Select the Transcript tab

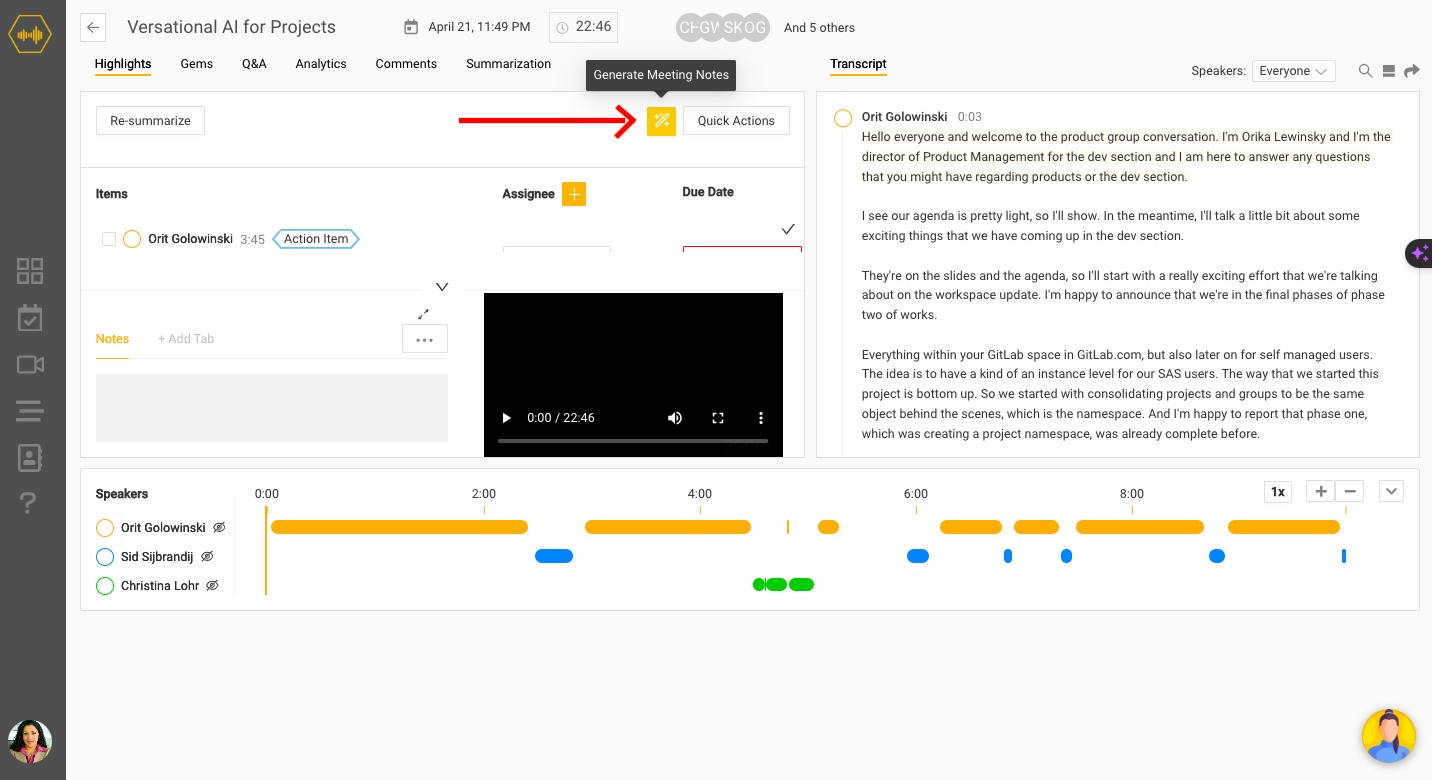(x=858, y=64)
